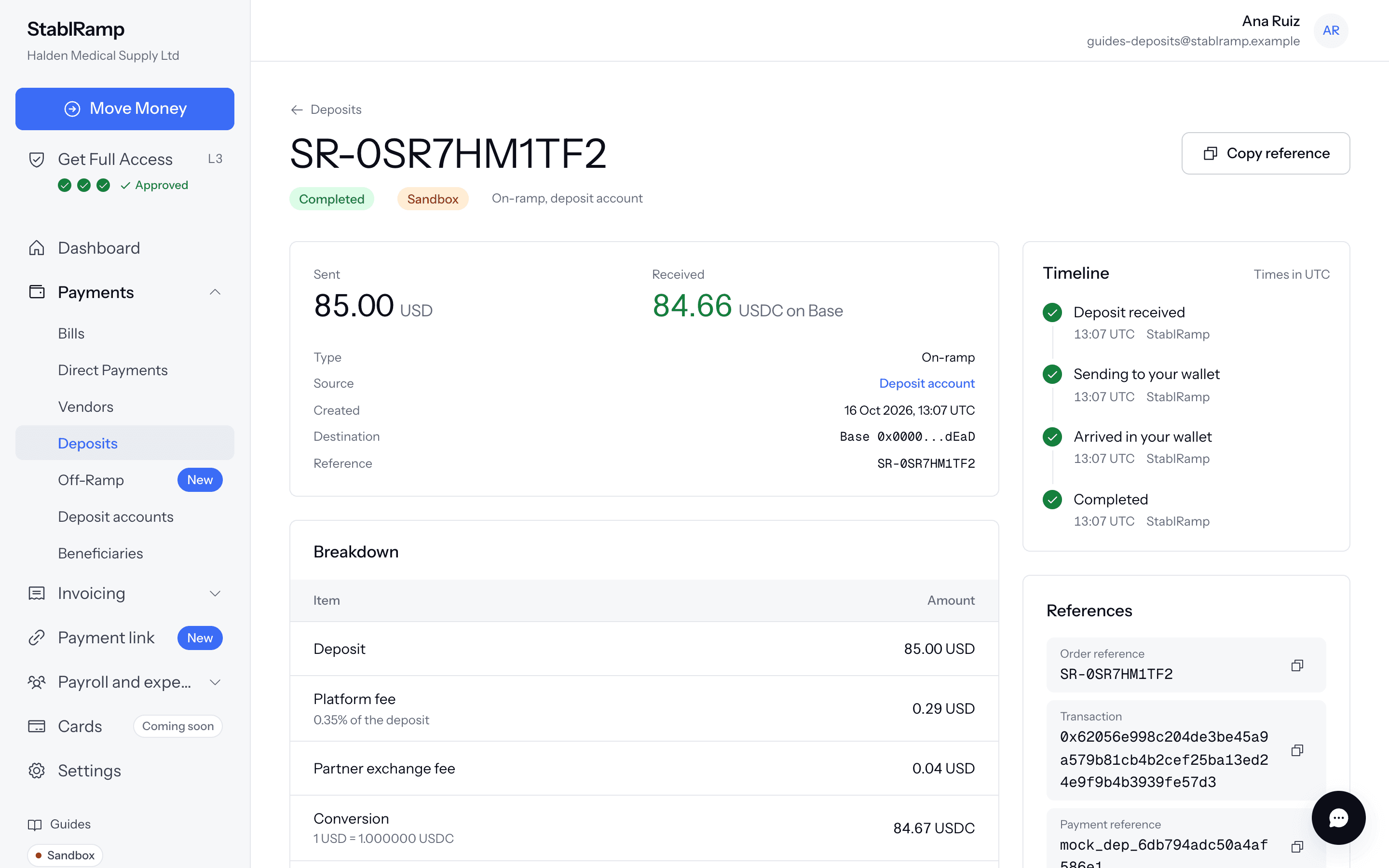The height and width of the screenshot is (868, 1389).
Task: Click the Deposit received check marker
Action: pyautogui.click(x=1052, y=312)
